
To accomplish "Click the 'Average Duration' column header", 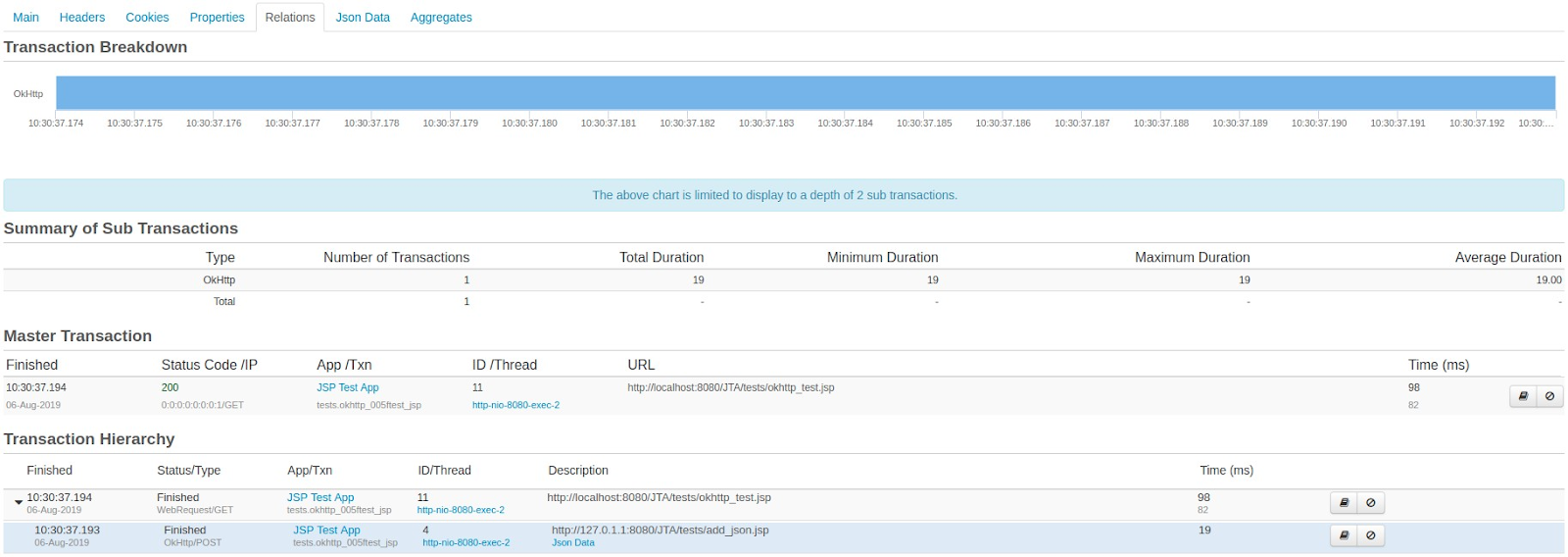I will tap(1508, 257).
